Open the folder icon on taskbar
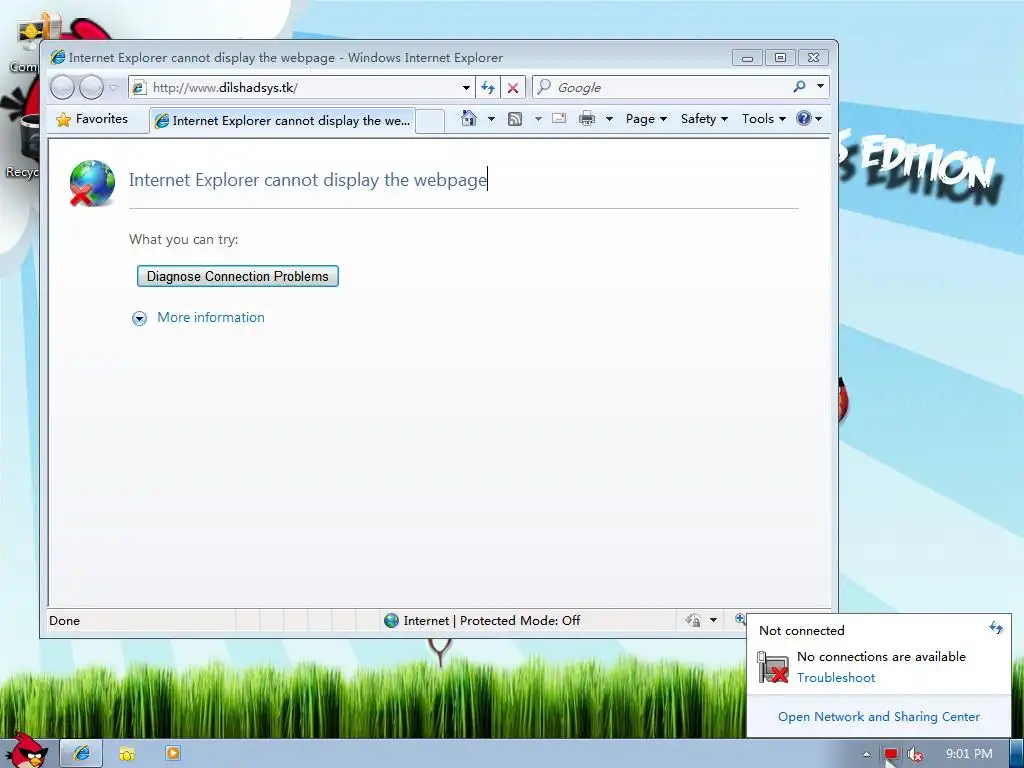Viewport: 1024px width, 768px height. (x=127, y=754)
